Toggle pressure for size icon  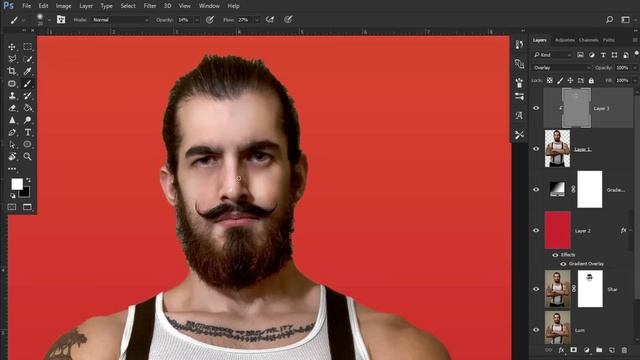click(x=288, y=20)
